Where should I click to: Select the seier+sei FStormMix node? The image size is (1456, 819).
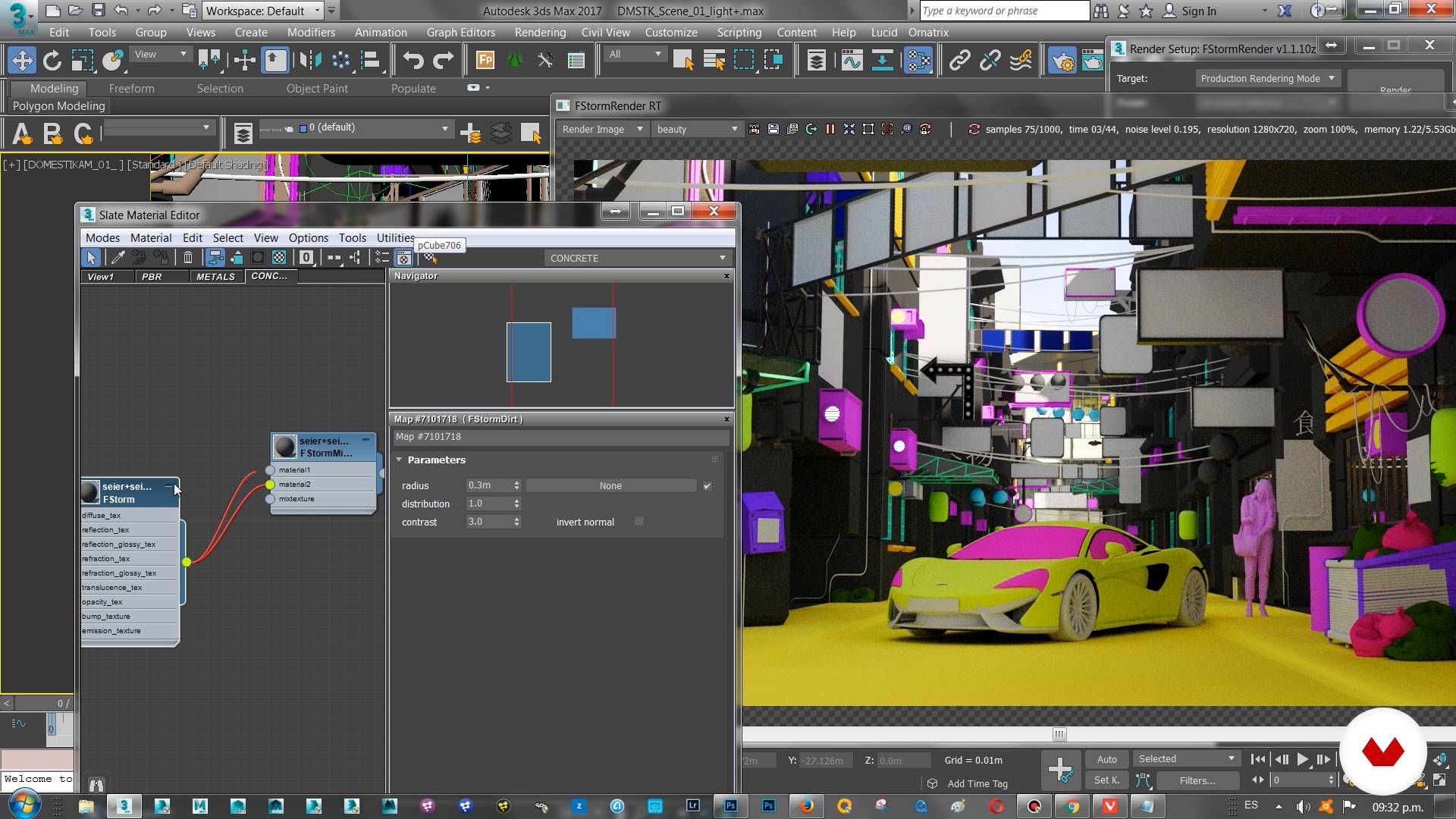click(325, 447)
